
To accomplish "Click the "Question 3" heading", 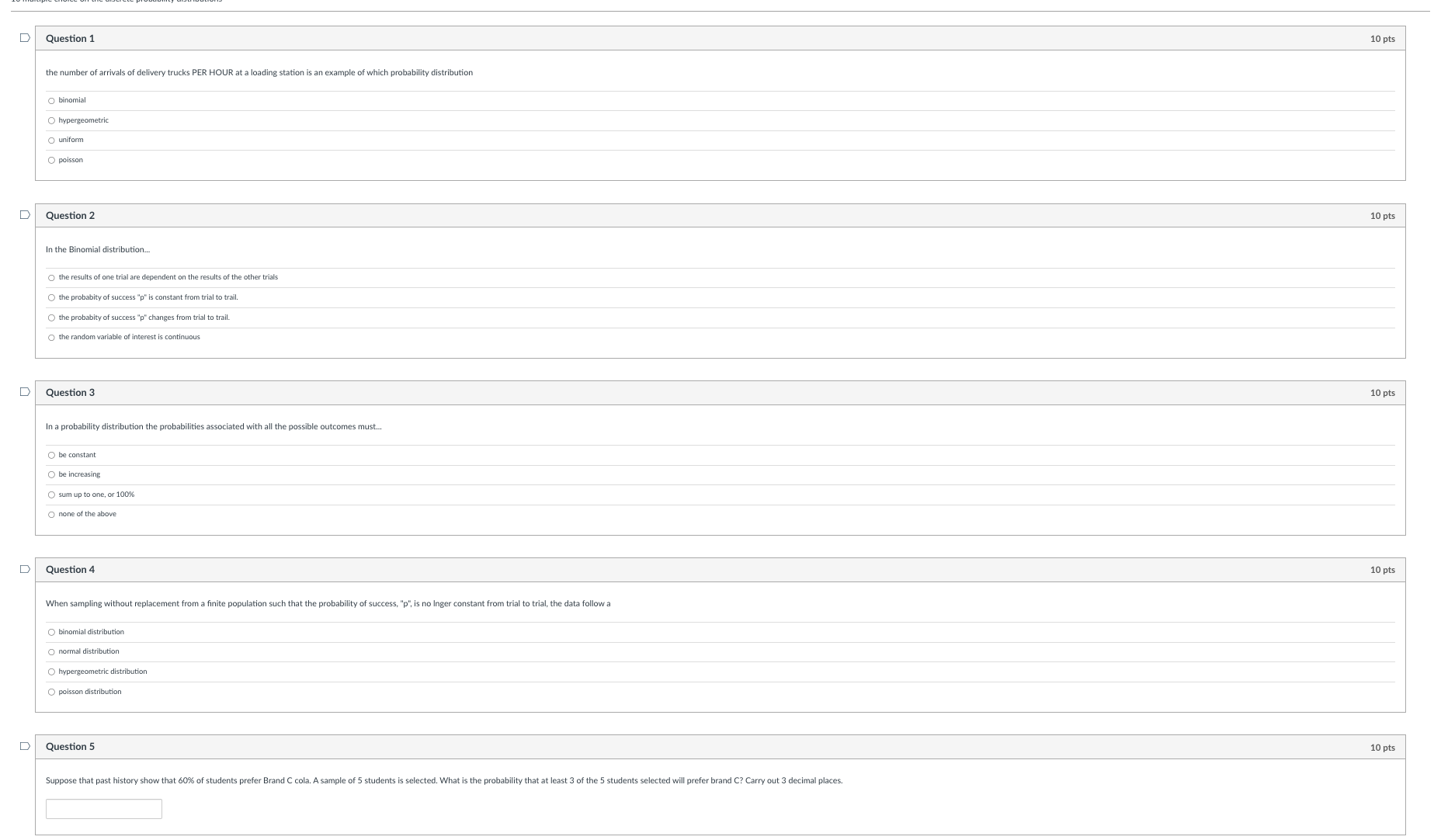I will (70, 392).
